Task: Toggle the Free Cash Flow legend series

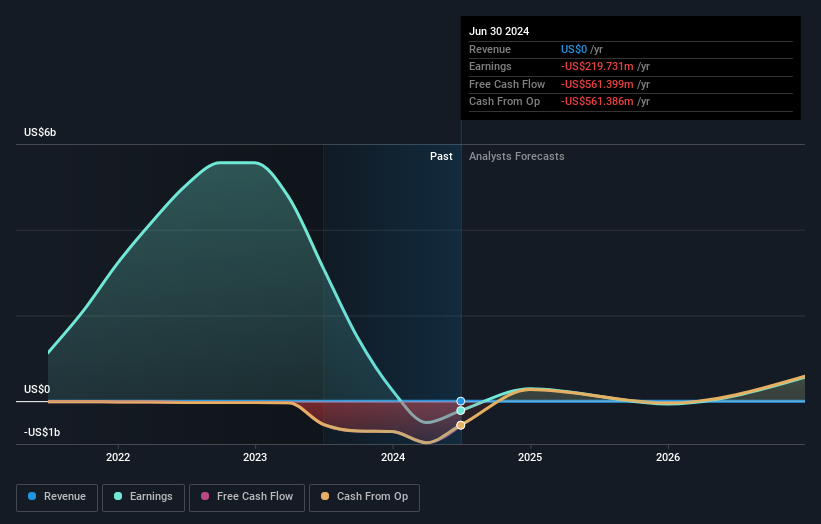Action: click(x=247, y=497)
